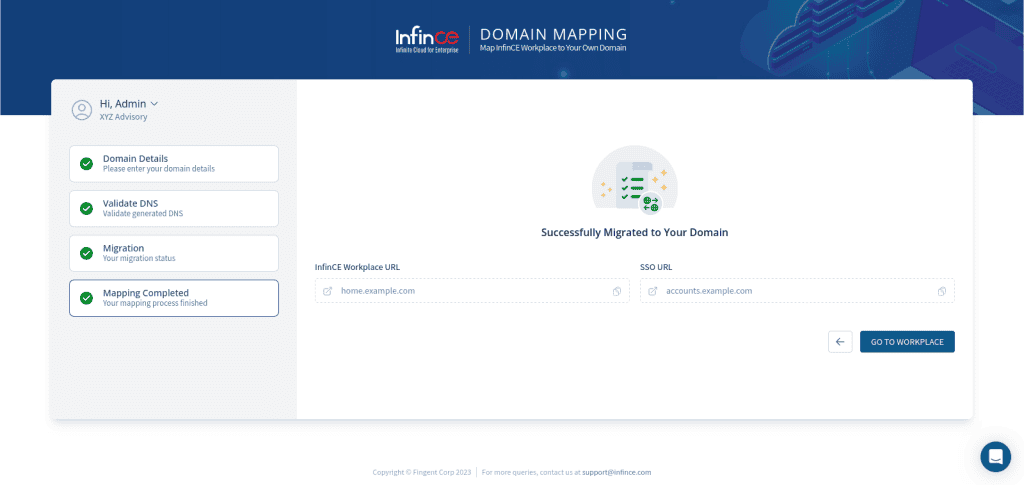Select the Migration step
This screenshot has height=485, width=1024.
click(x=174, y=253)
